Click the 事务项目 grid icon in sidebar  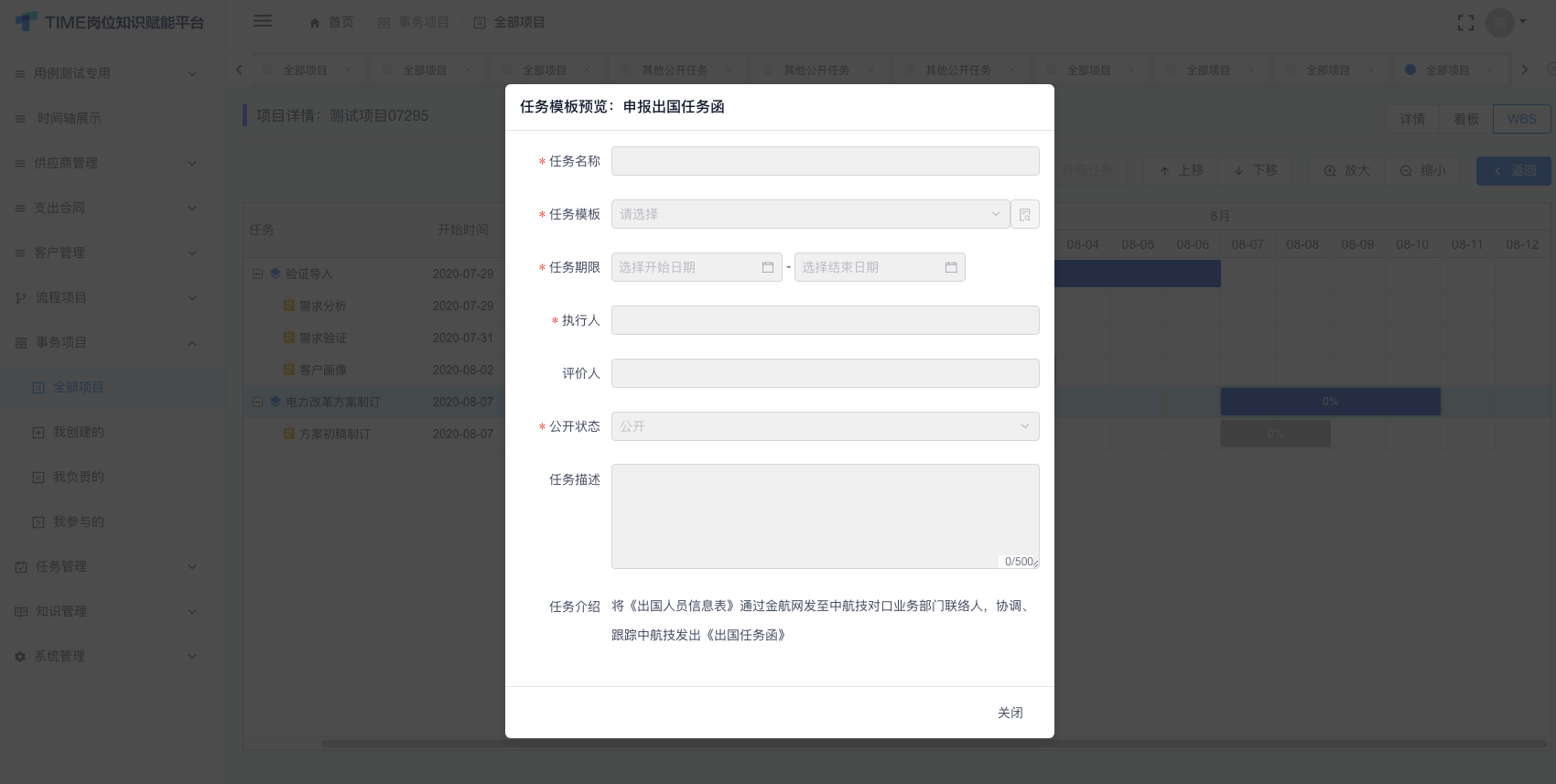[21, 342]
